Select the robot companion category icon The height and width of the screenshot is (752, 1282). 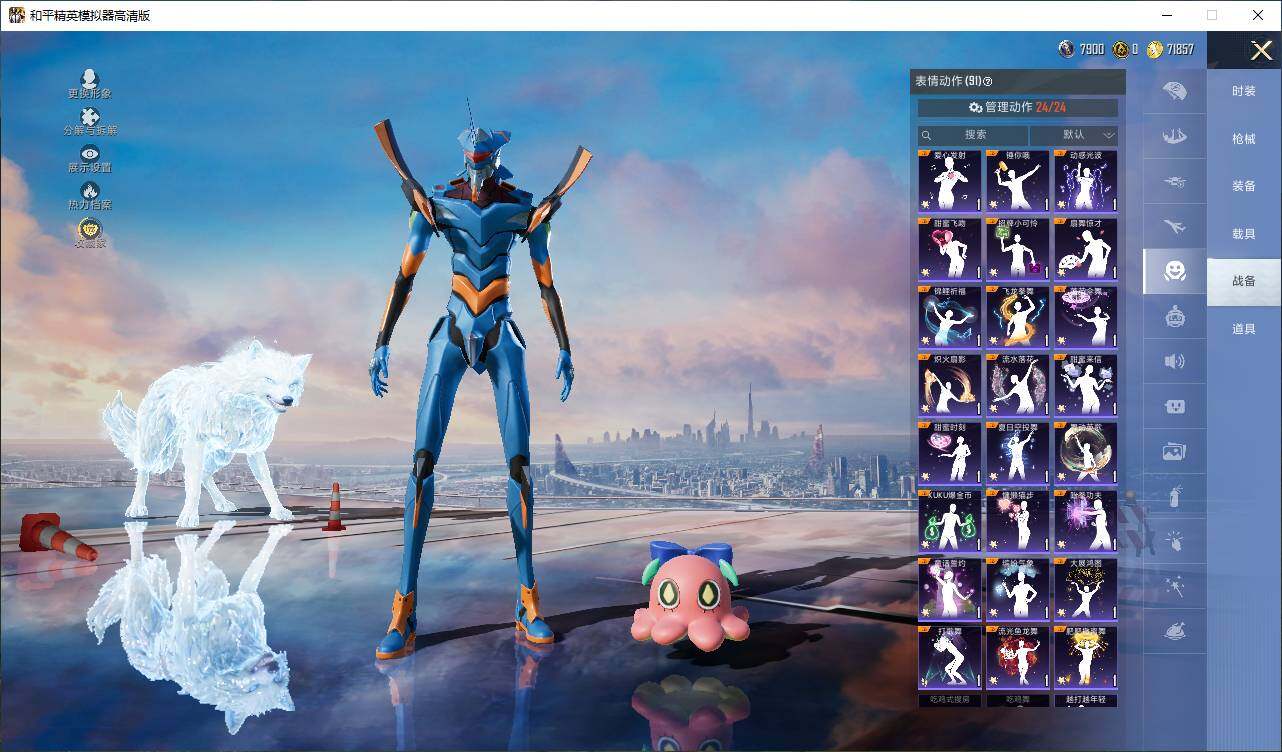(1175, 317)
